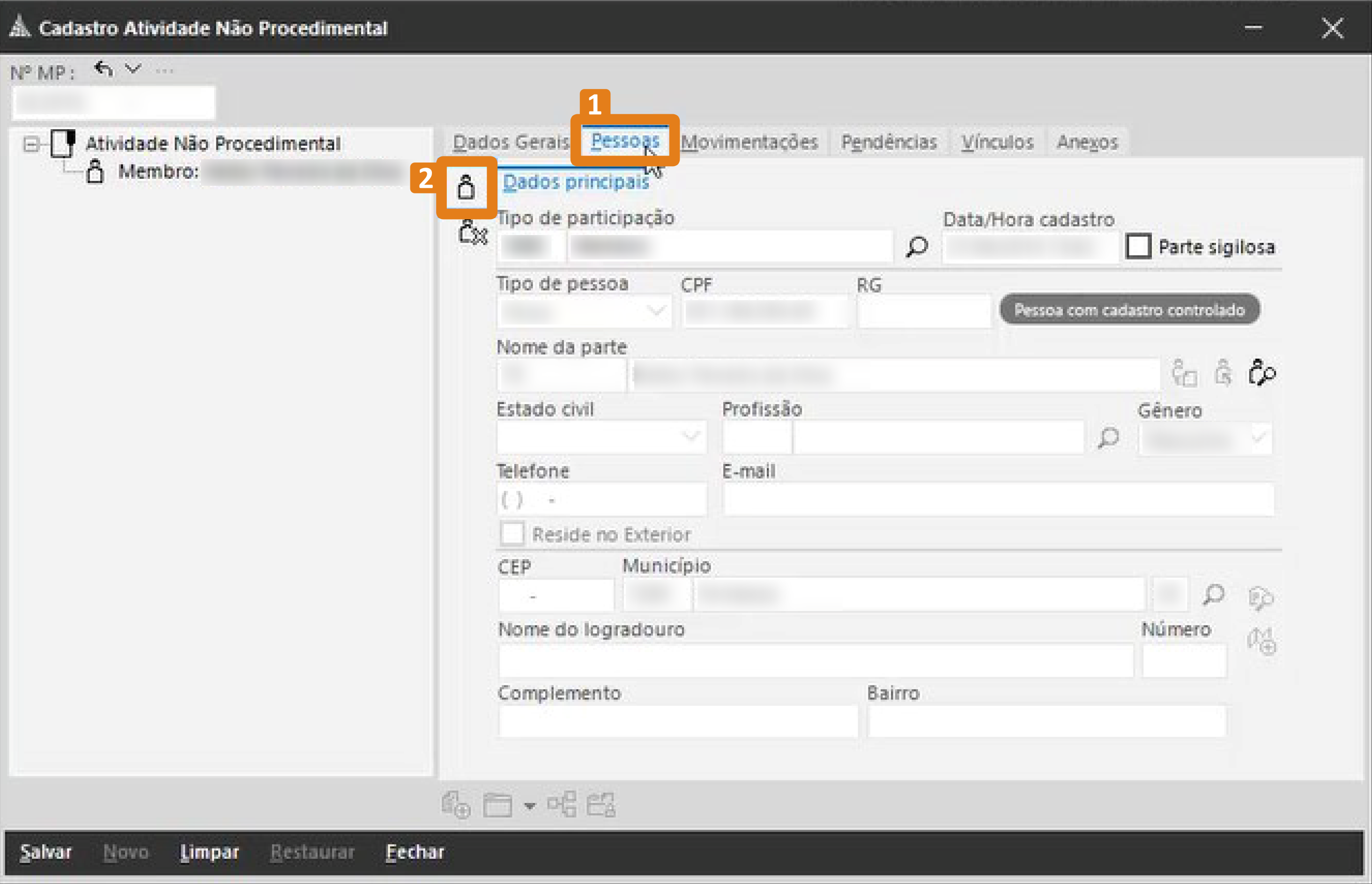The width and height of the screenshot is (1372, 884).
Task: Click the Salvar button
Action: click(45, 852)
